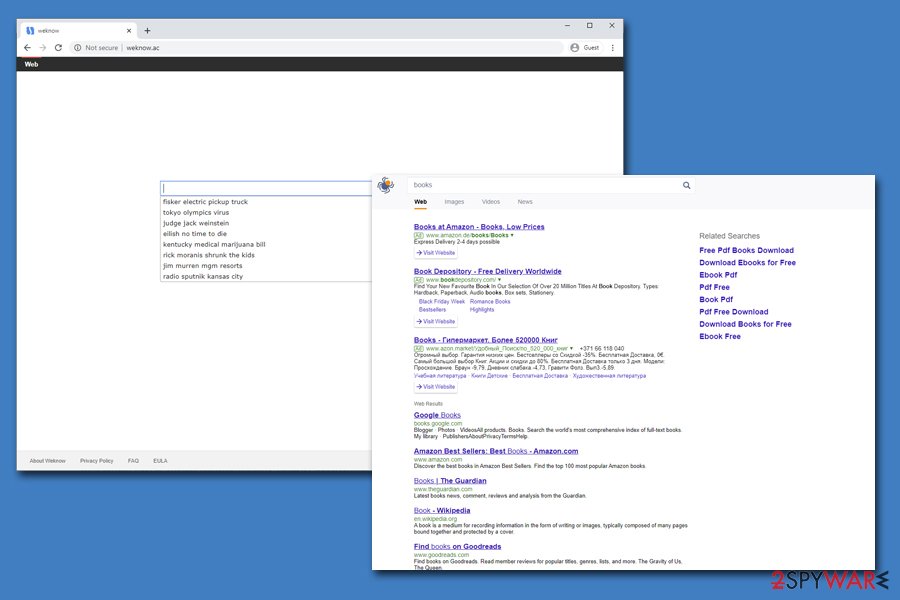Switch to the News tab
Image resolution: width=900 pixels, height=600 pixels.
525,202
